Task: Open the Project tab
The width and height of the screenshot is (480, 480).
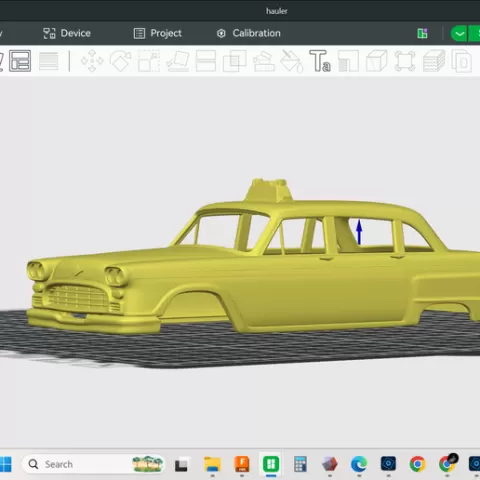Action: 158,33
